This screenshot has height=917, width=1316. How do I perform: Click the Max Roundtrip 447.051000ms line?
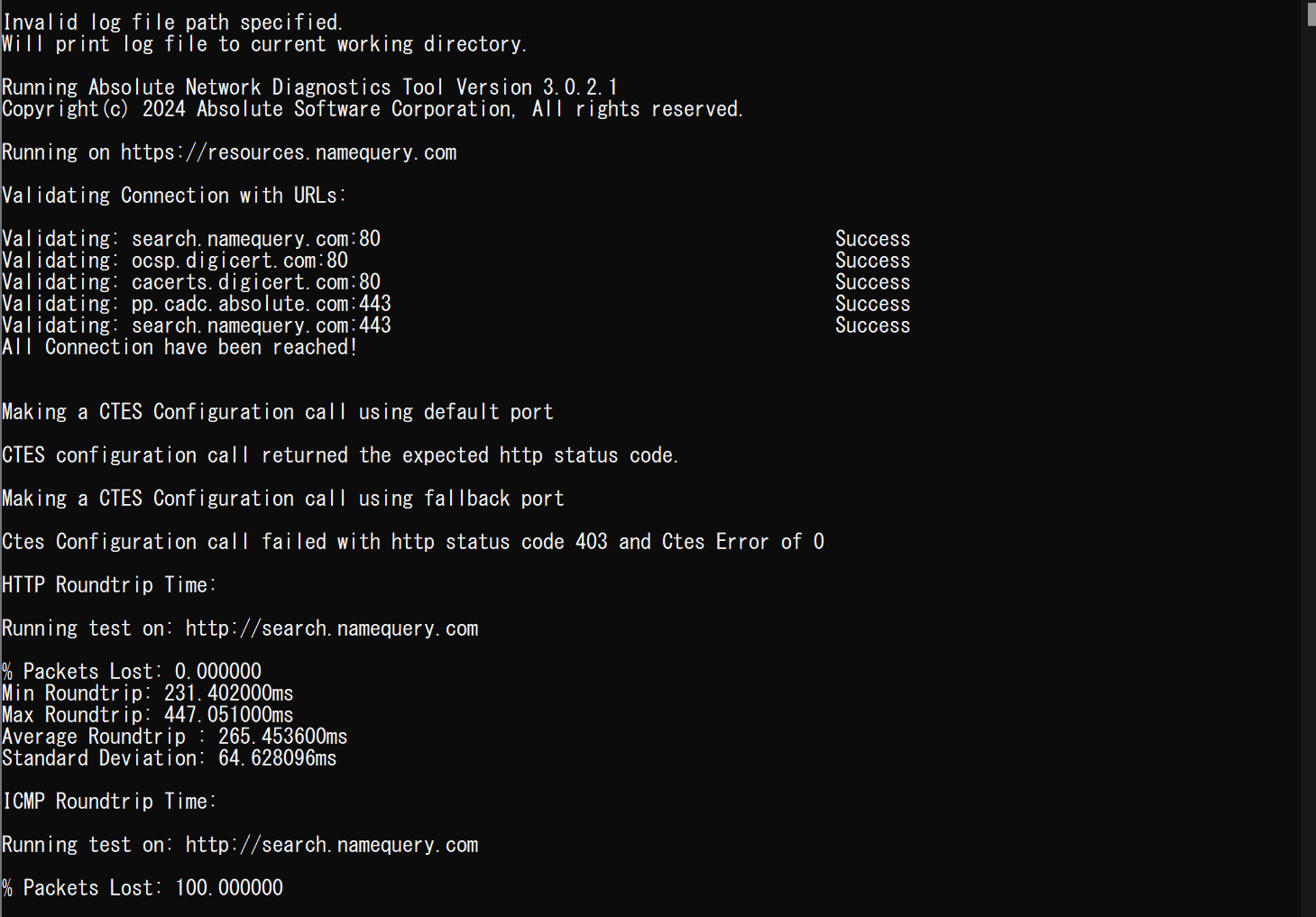(147, 715)
